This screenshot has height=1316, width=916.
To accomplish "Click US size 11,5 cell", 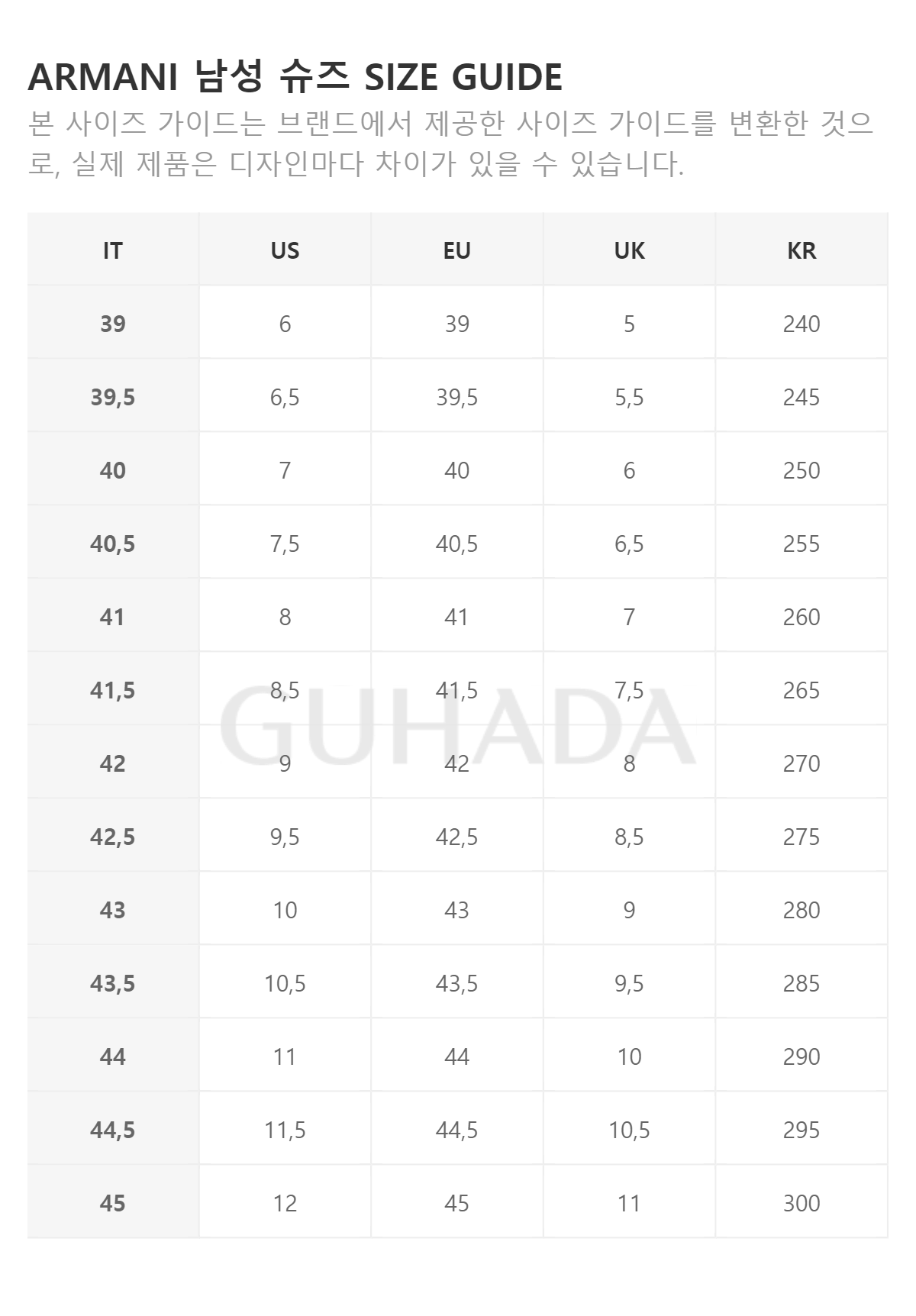I will tap(285, 1130).
